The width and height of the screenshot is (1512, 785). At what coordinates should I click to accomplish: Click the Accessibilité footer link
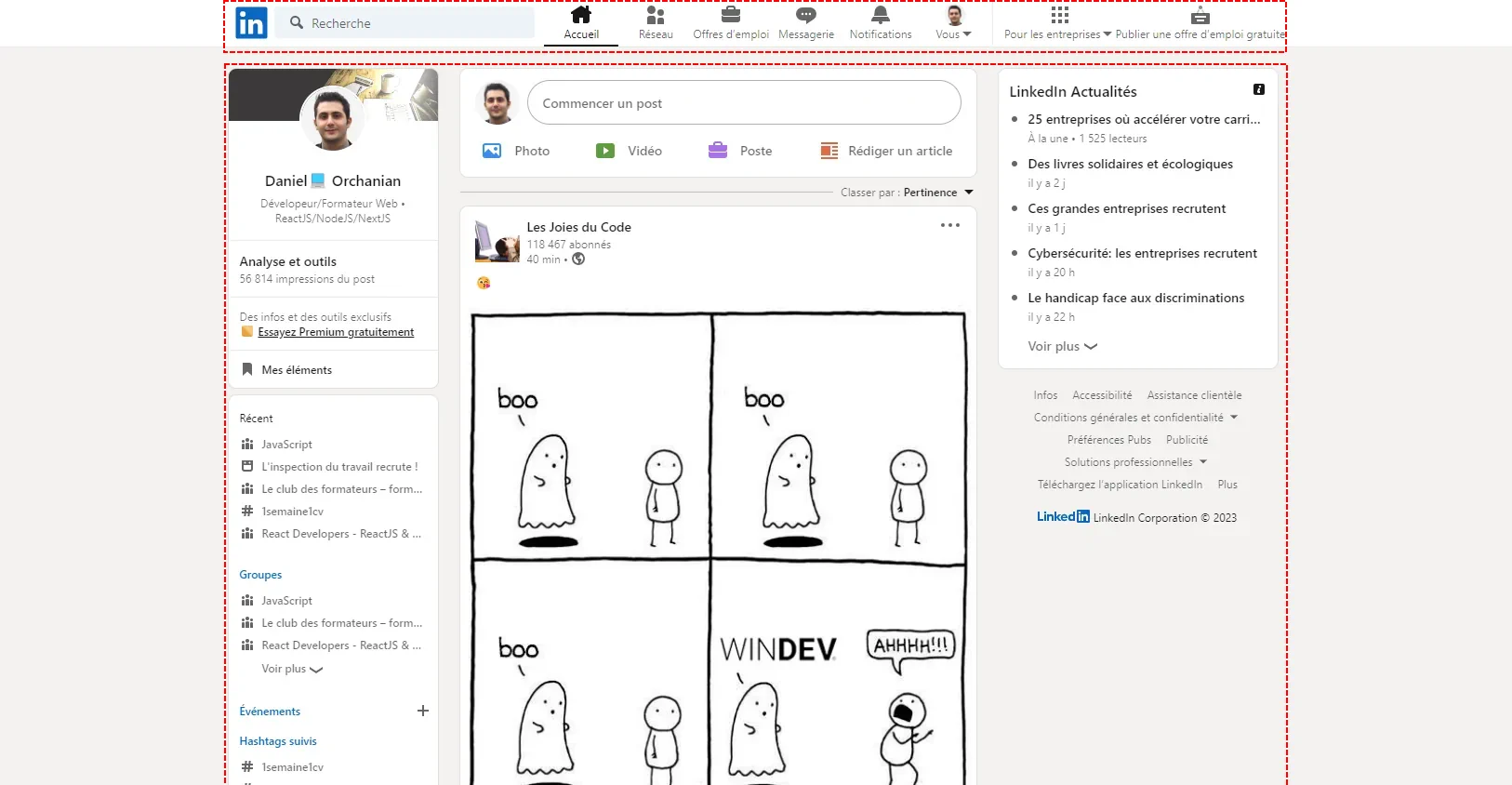pyautogui.click(x=1102, y=395)
